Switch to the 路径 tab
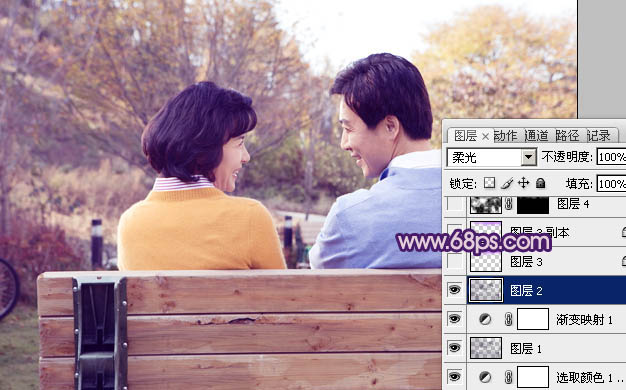The width and height of the screenshot is (626, 390). coord(567,136)
